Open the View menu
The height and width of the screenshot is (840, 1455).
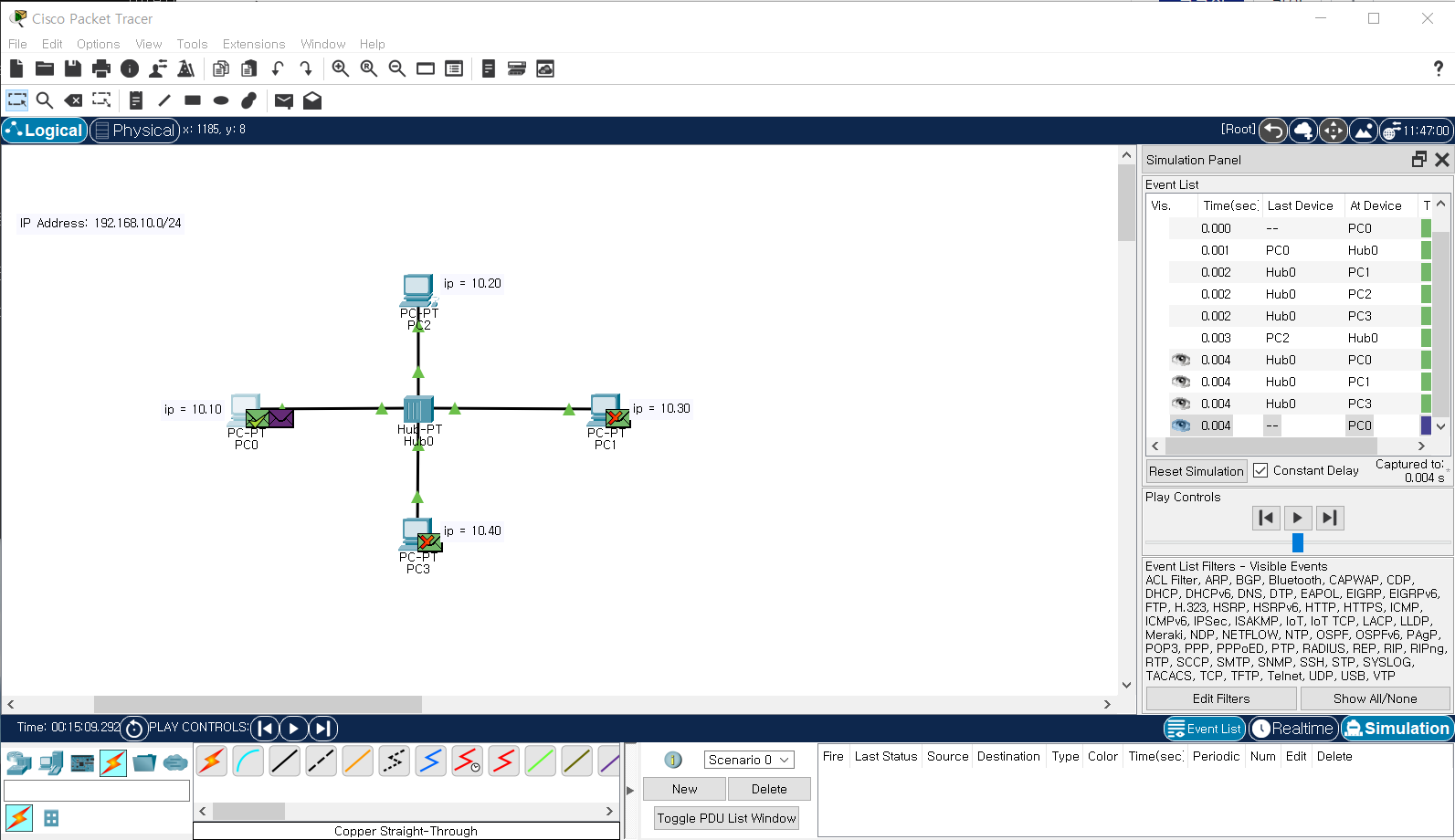[148, 44]
